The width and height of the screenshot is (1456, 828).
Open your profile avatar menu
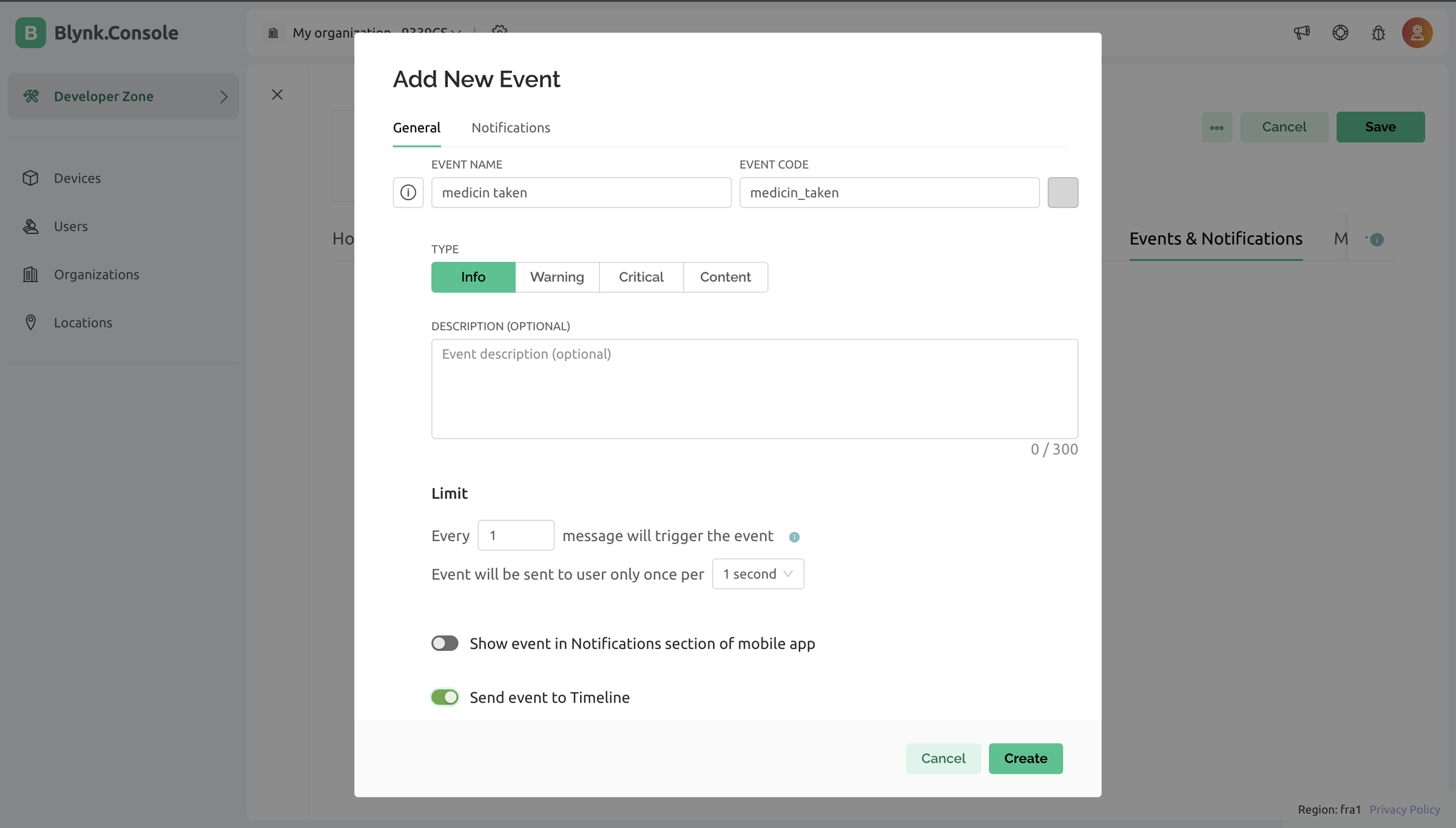(x=1417, y=33)
